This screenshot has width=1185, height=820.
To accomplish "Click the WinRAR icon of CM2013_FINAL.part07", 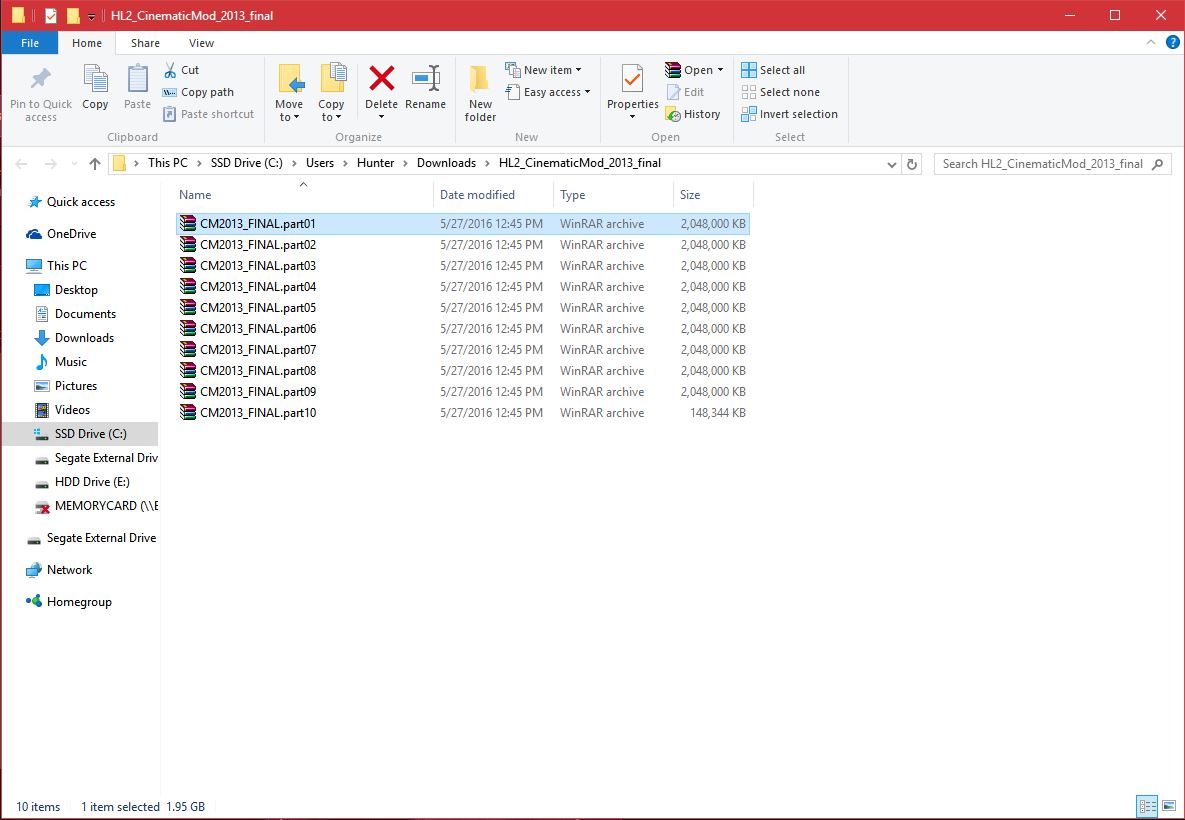I will (187, 350).
